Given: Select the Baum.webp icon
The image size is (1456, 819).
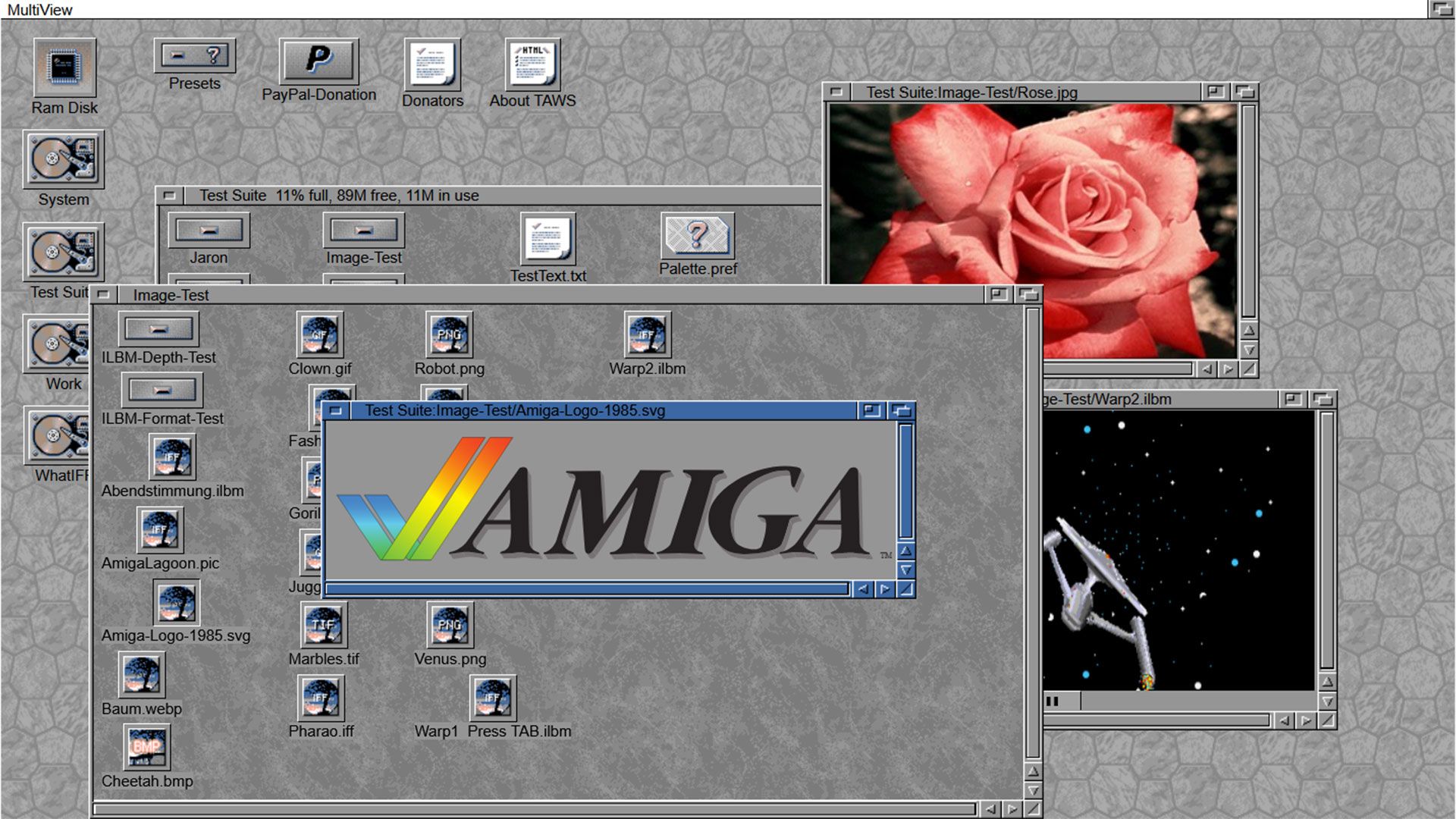Looking at the screenshot, I should coord(140,674).
